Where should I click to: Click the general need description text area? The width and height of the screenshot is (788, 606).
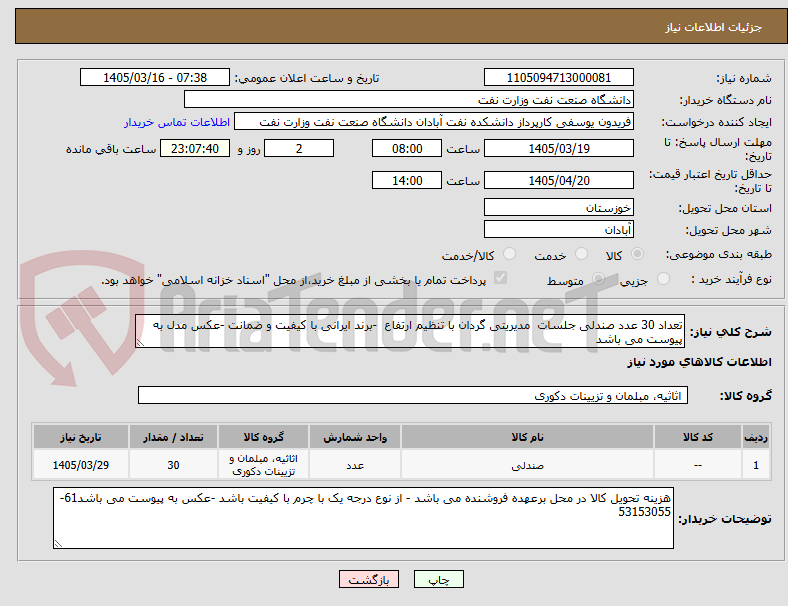pyautogui.click(x=410, y=331)
